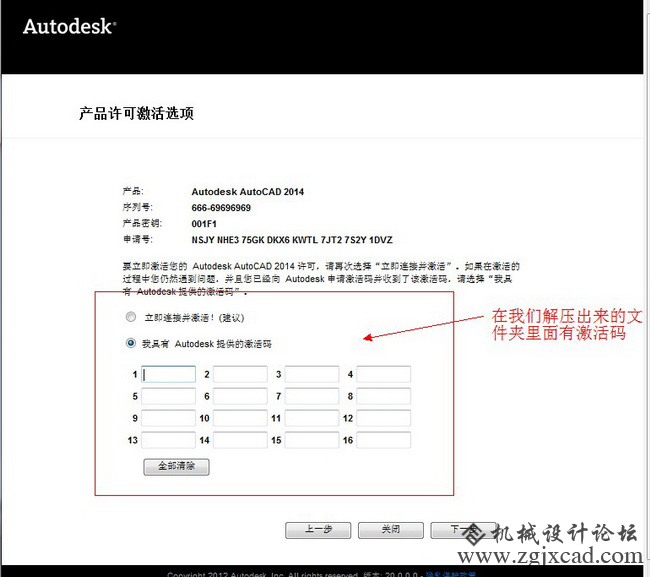Screen dimensions: 650x577
Task: Click activation code field 7
Action: [x=312, y=396]
